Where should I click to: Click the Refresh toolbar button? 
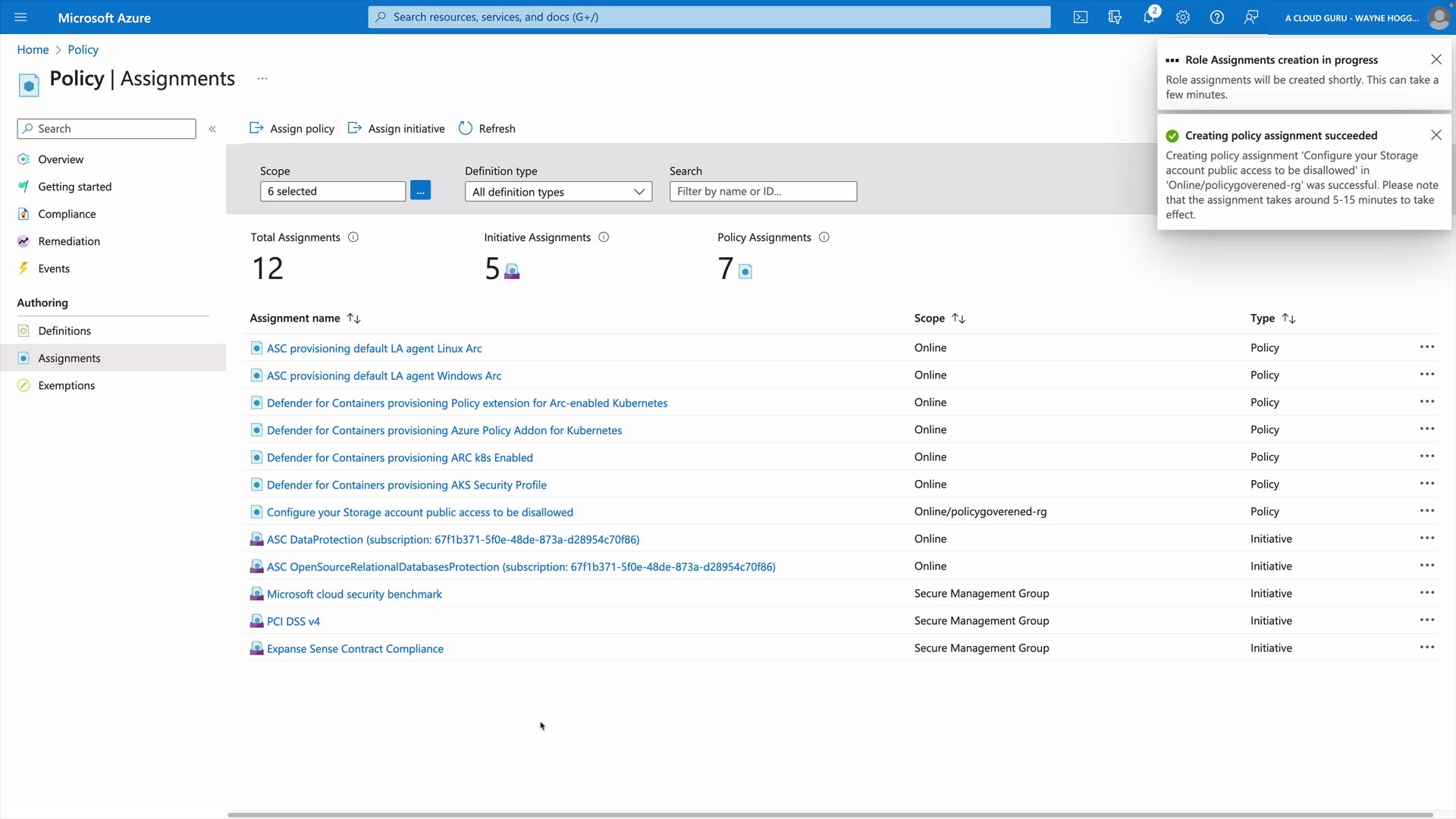(x=487, y=129)
